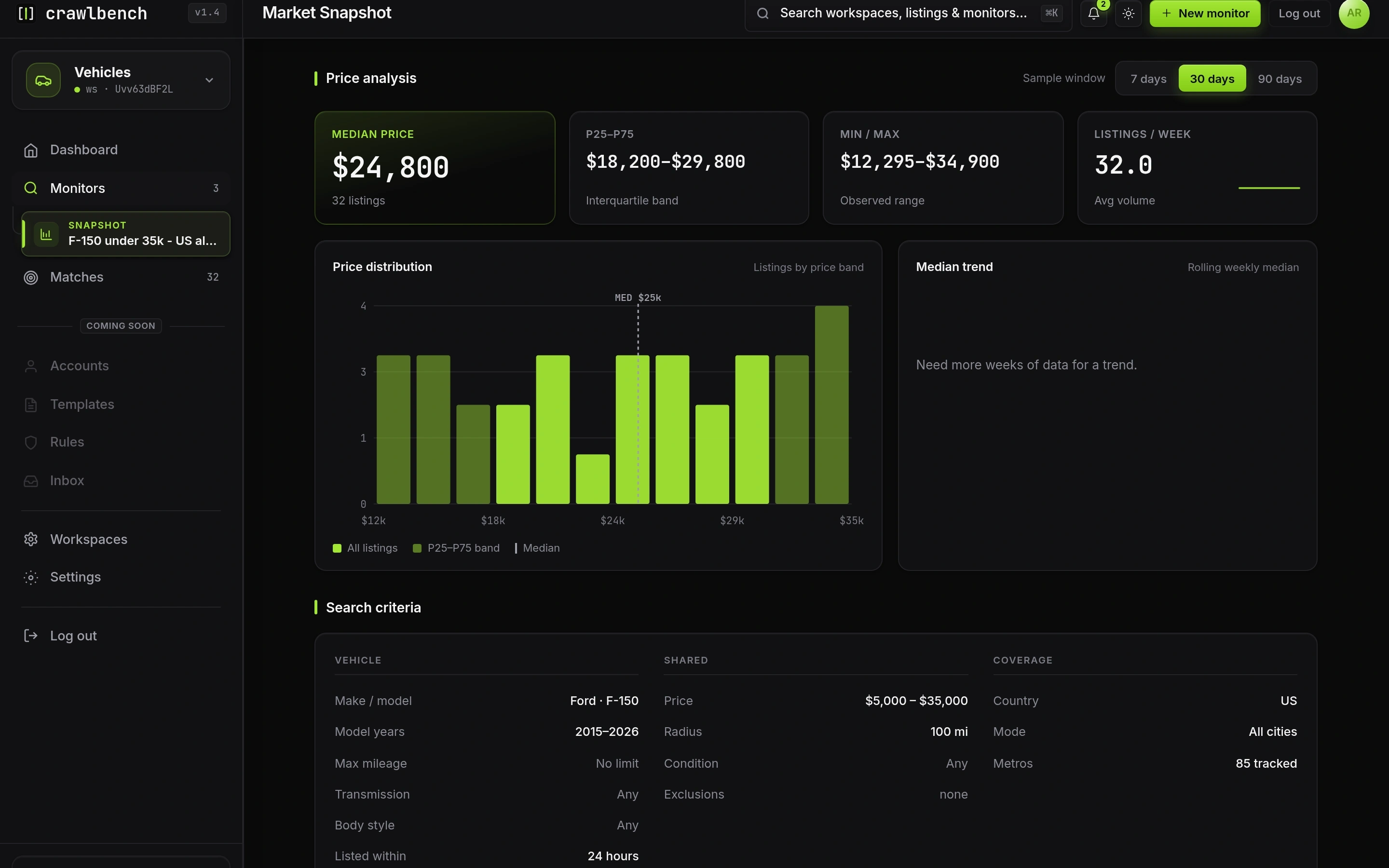Click the '85 tracked' metros value
The image size is (1389, 868).
(1266, 763)
